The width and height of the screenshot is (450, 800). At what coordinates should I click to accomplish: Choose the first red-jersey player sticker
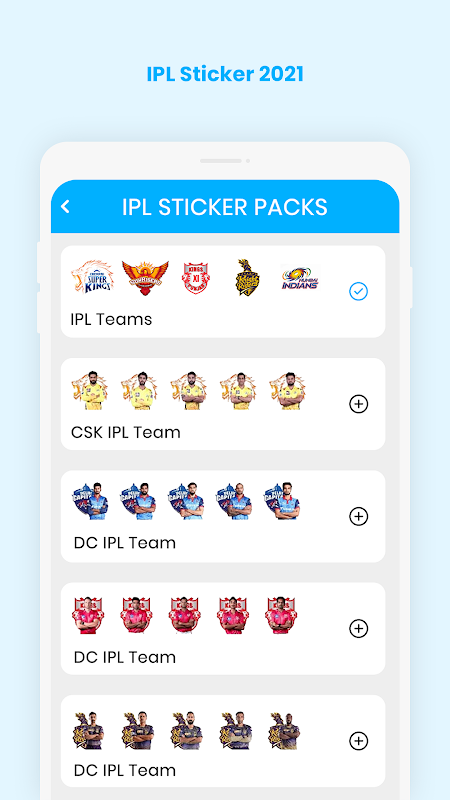[x=88, y=615]
